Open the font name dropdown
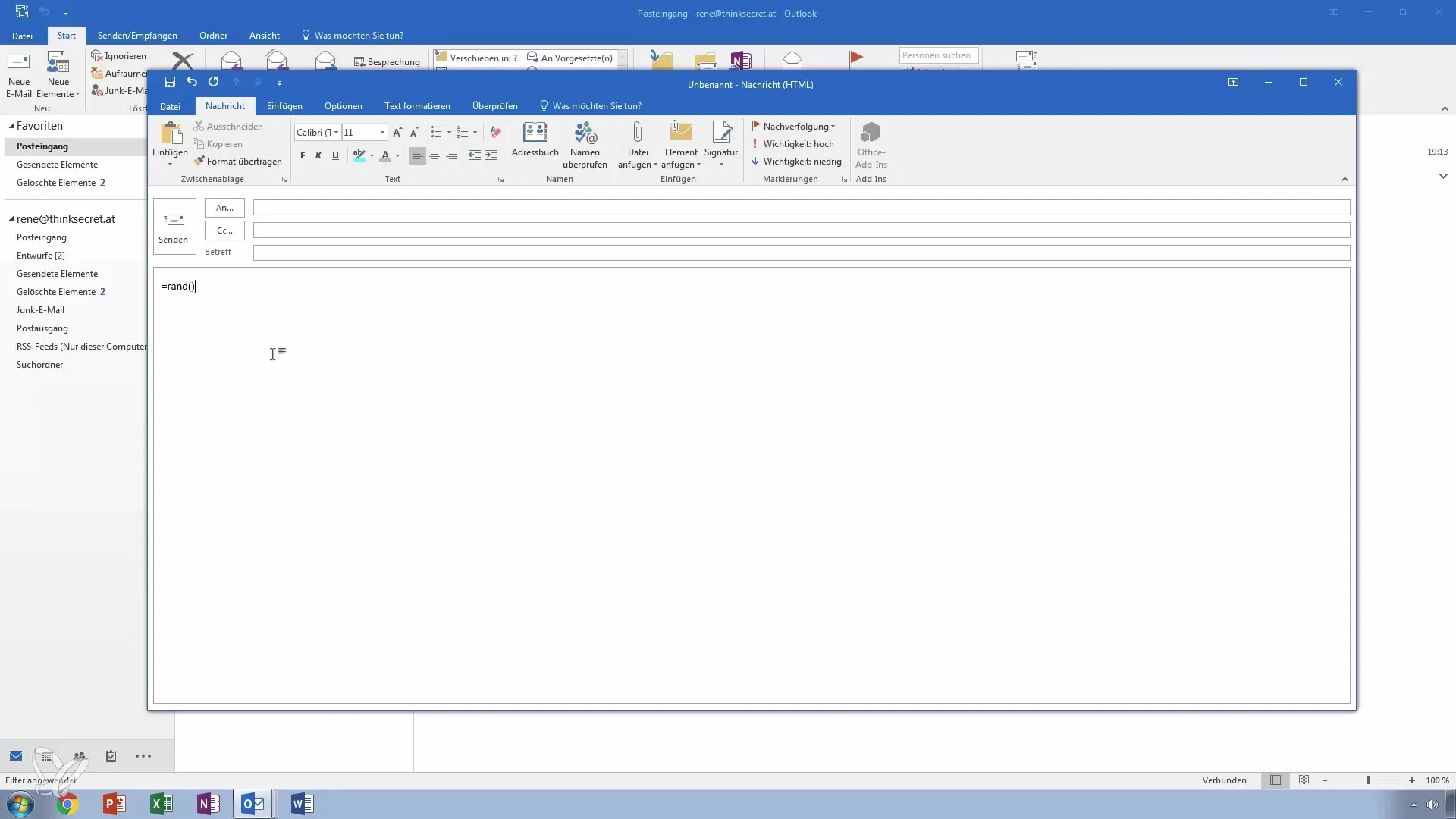Viewport: 1456px width, 819px height. tap(336, 133)
